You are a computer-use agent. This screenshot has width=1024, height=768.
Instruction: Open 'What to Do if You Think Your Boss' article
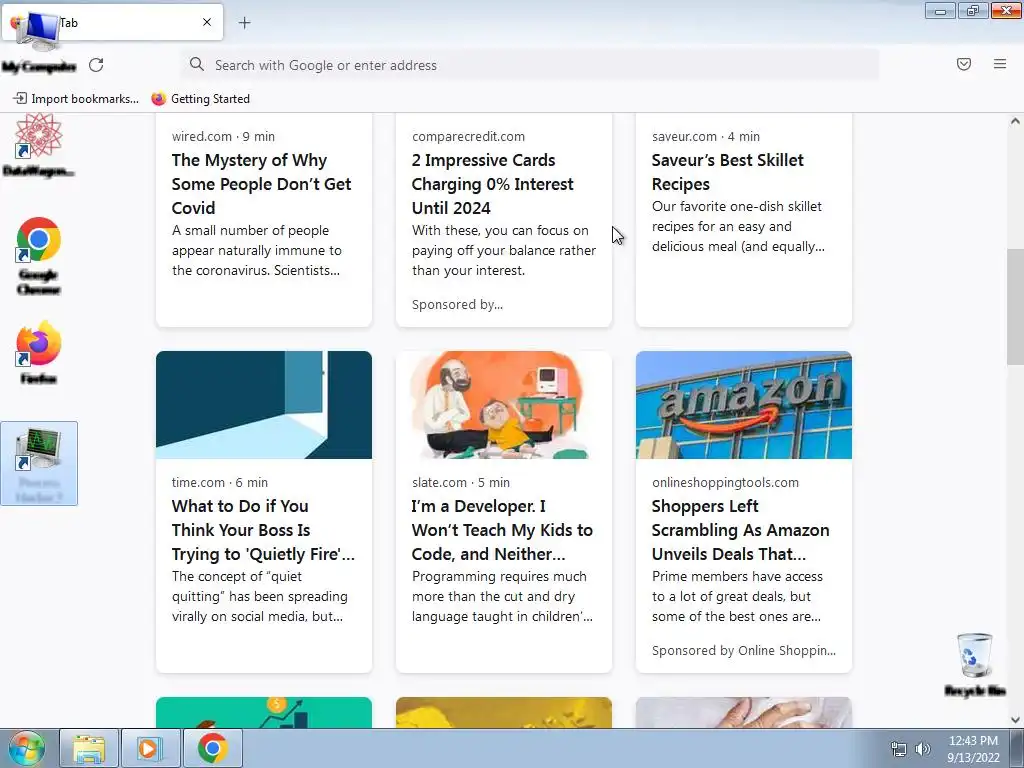[x=263, y=530]
